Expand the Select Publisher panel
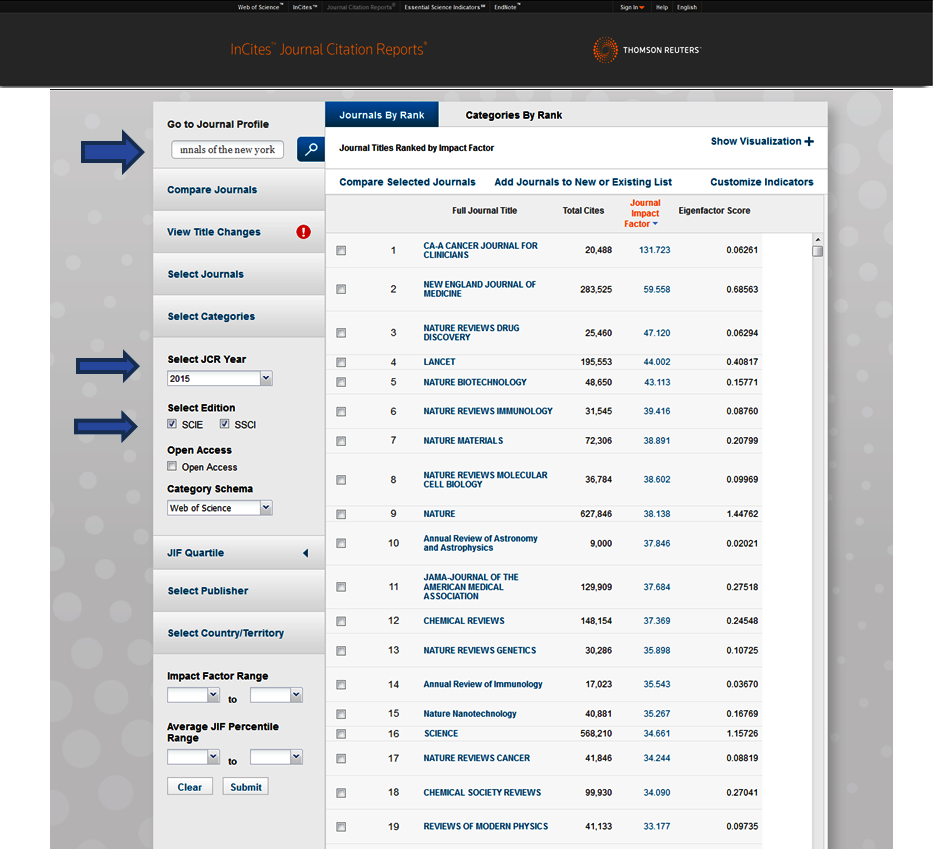Screen dimensions: 933x849 239,591
